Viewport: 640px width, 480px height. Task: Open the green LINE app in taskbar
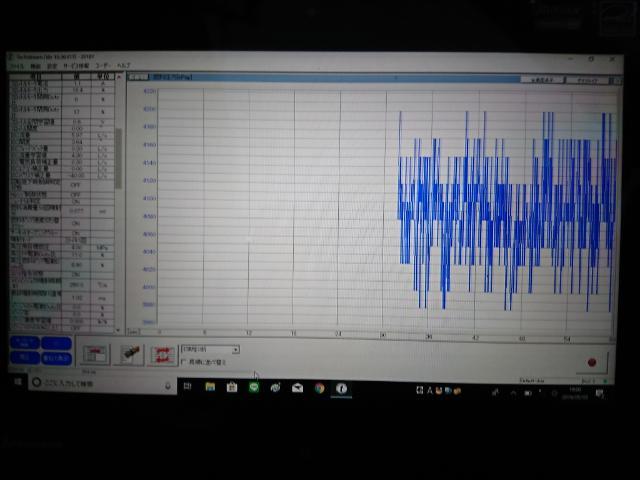(254, 387)
